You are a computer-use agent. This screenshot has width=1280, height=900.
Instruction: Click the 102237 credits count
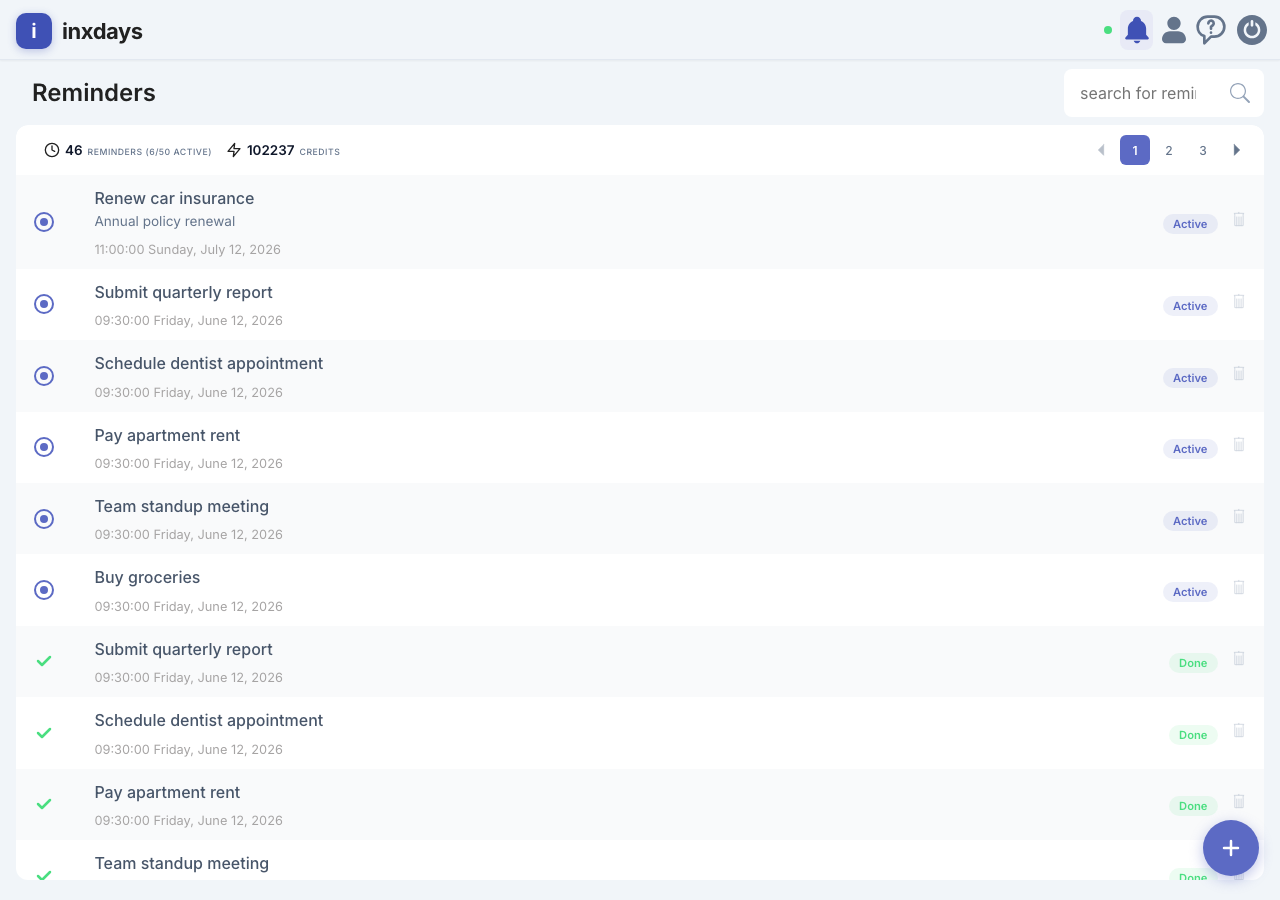tap(271, 150)
